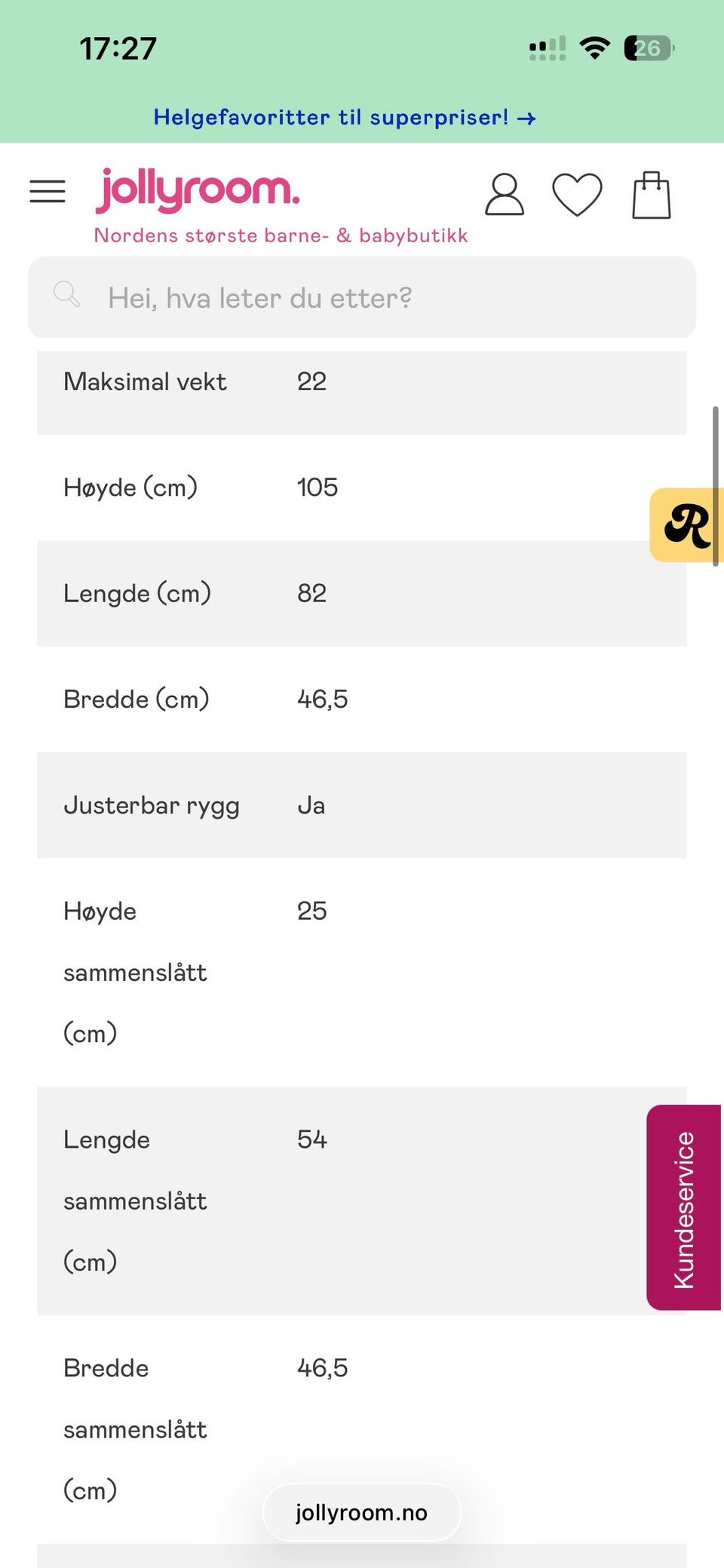Tap the Wi-Fi status icon
The image size is (724, 1568).
click(x=594, y=48)
